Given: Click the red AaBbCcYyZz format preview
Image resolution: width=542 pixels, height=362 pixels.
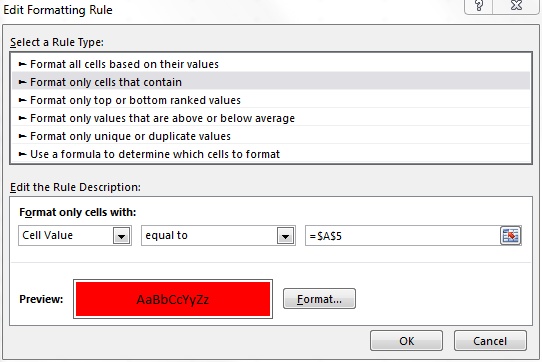Looking at the screenshot, I should click(173, 299).
